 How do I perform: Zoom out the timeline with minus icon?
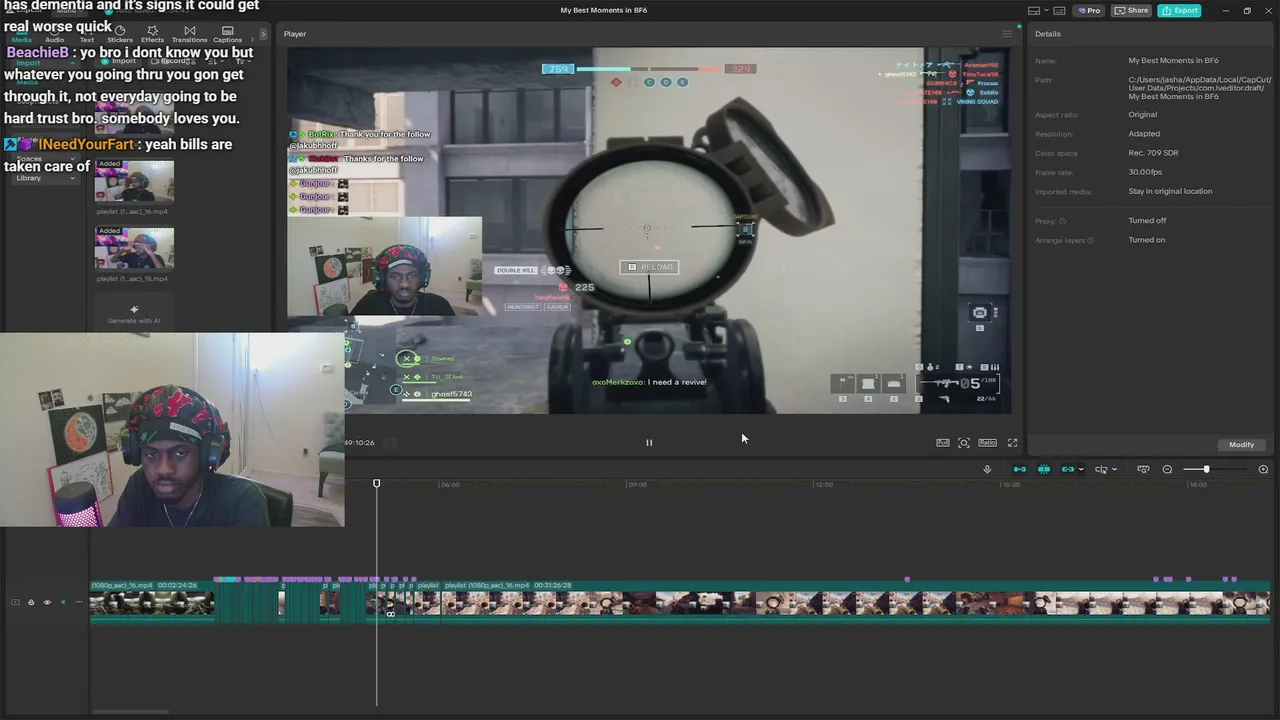pos(1167,469)
